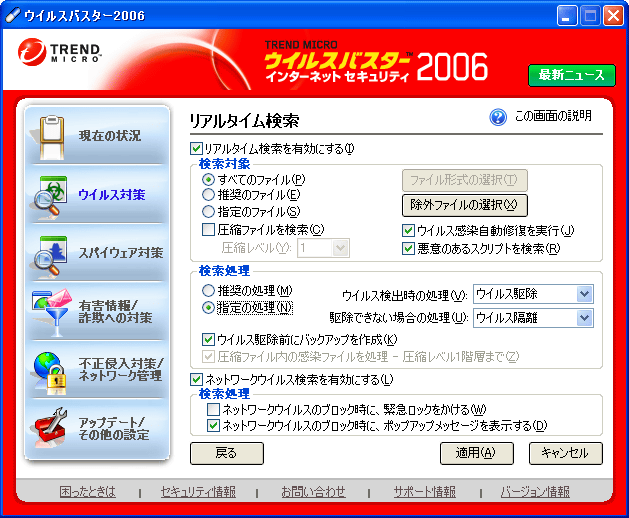Close the ウイルスバスター2006 window
Screen dimensions: 629x518
[x=613, y=16]
